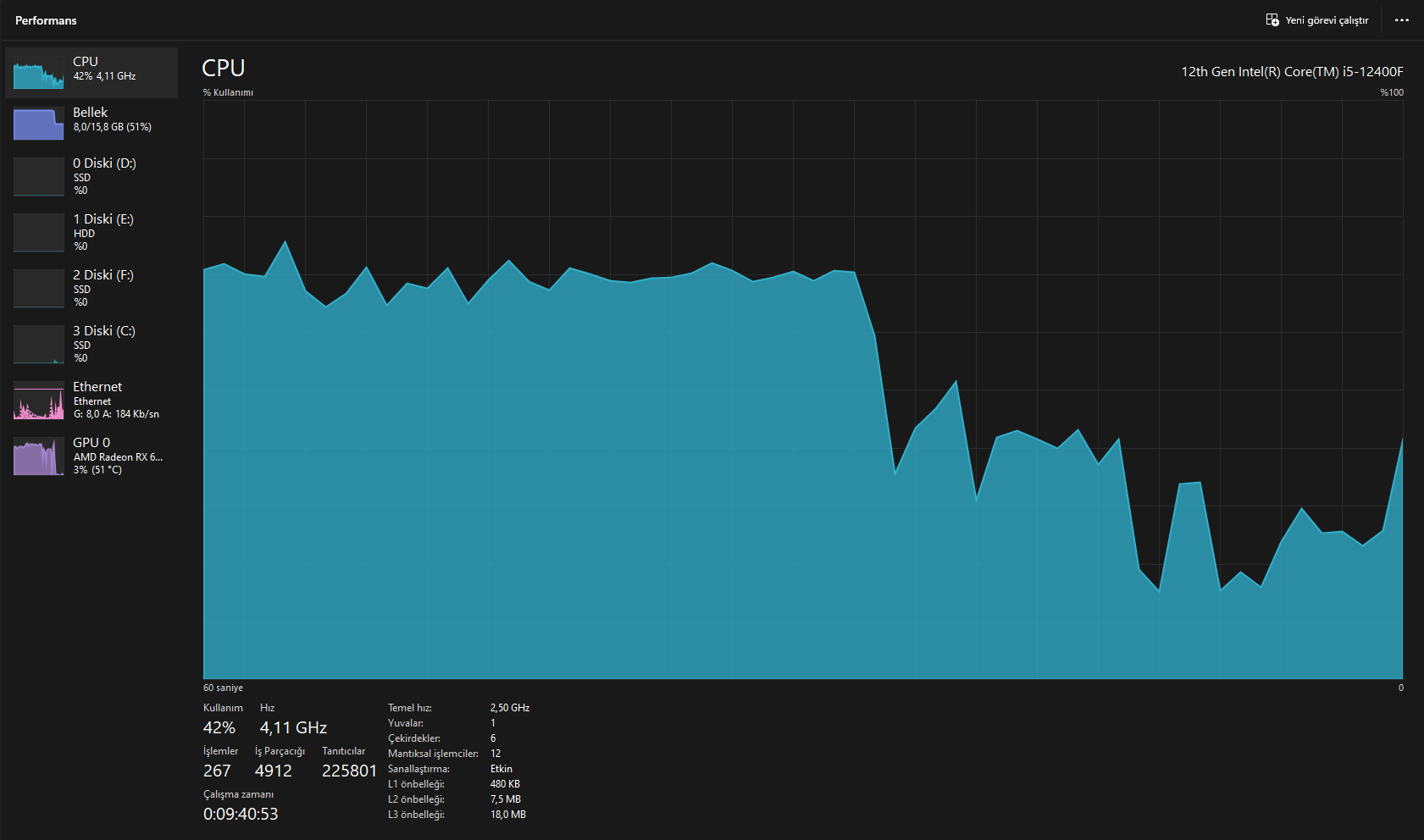This screenshot has width=1424, height=840.
Task: Select the CPU entry in sidebar
Action: (91, 73)
